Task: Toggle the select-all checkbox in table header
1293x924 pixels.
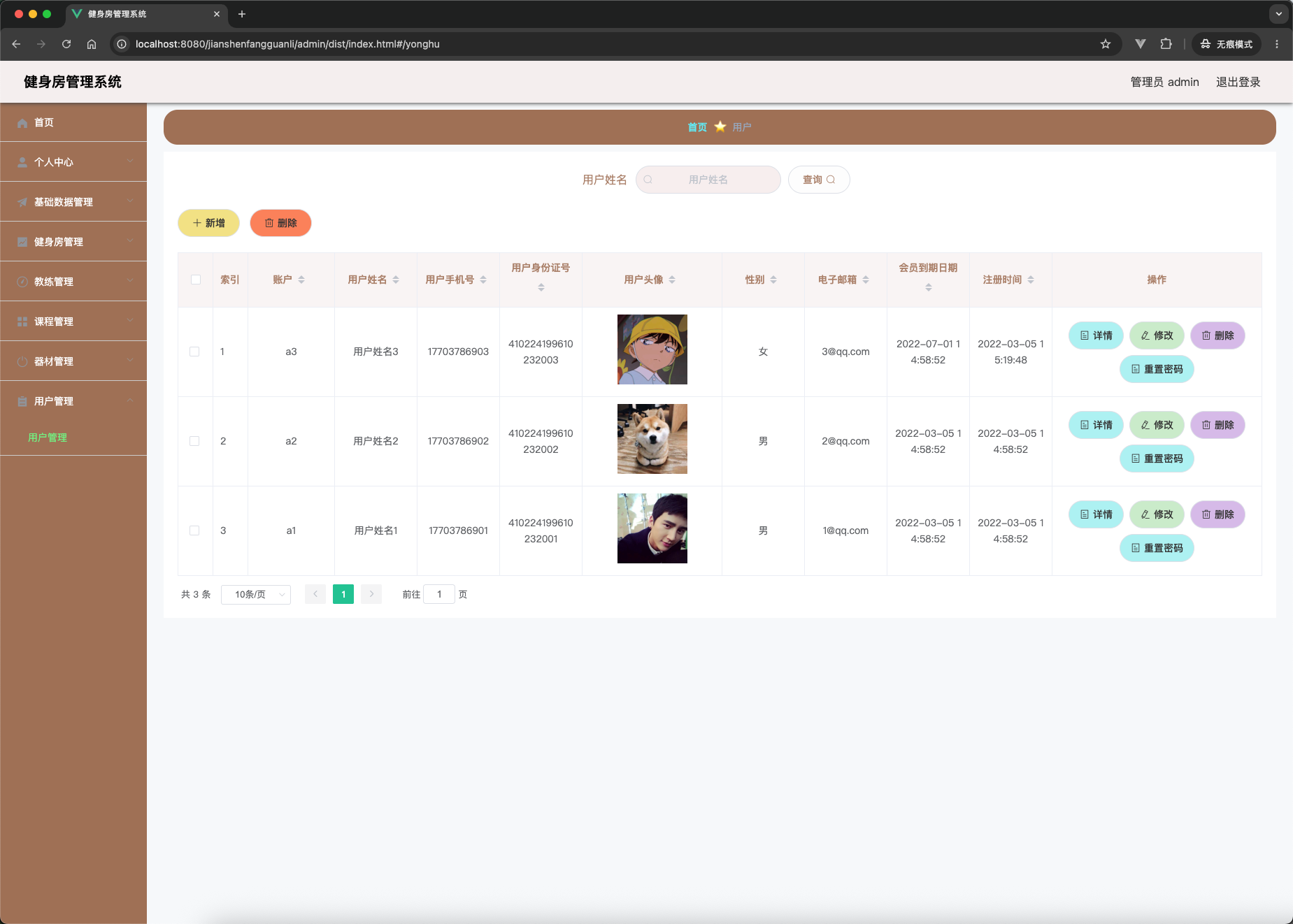Action: point(196,280)
